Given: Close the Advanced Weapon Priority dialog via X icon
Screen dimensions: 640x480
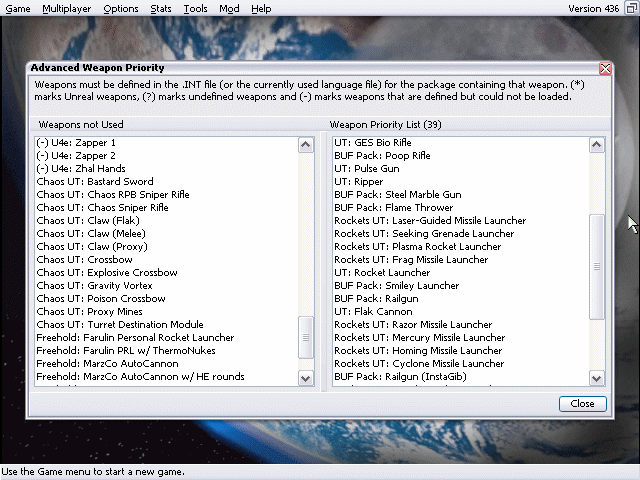Looking at the screenshot, I should click(x=605, y=69).
